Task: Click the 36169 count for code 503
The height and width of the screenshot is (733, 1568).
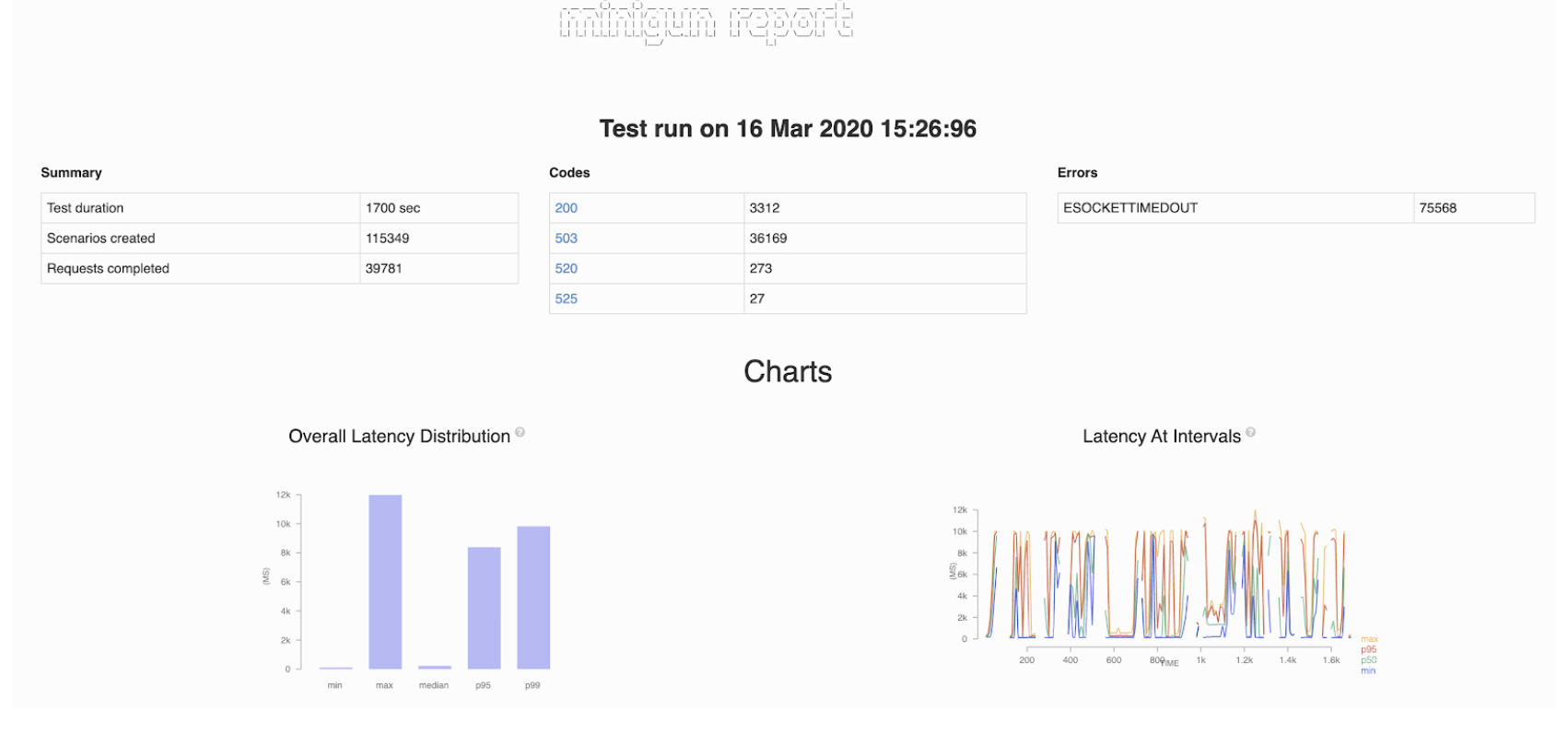Action: [767, 239]
